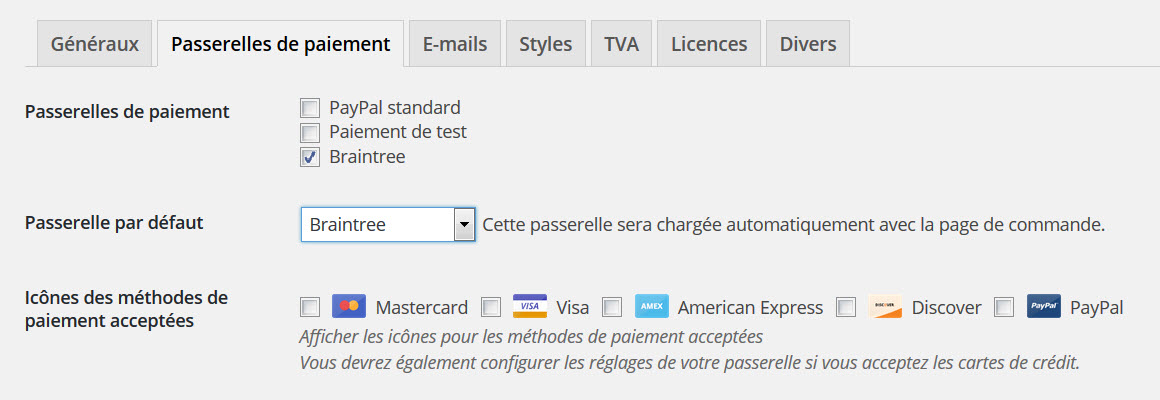This screenshot has height=400, width=1160.
Task: Tick the American Express icon checkbox
Action: coord(613,307)
